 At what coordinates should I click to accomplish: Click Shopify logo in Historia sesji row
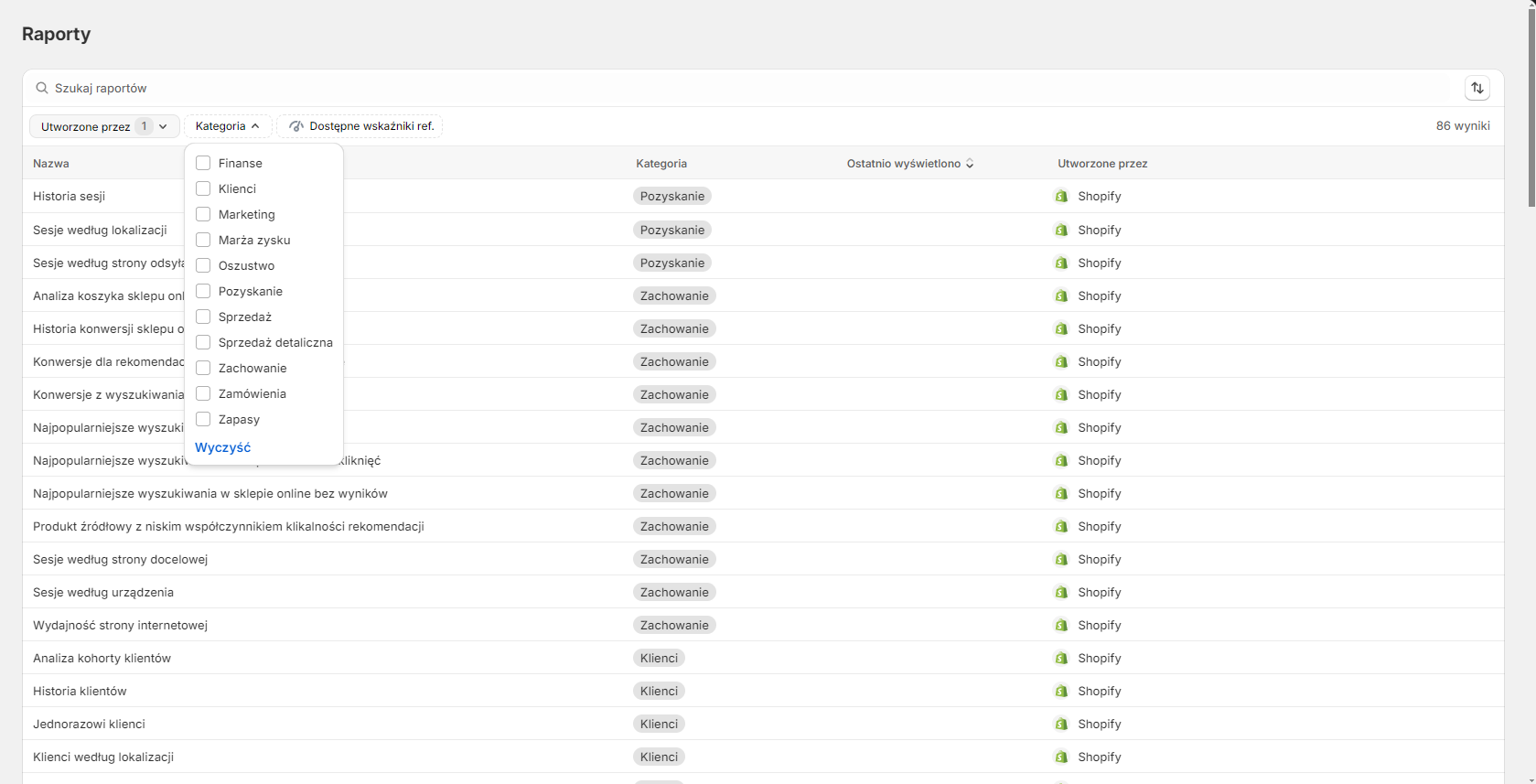(x=1061, y=196)
